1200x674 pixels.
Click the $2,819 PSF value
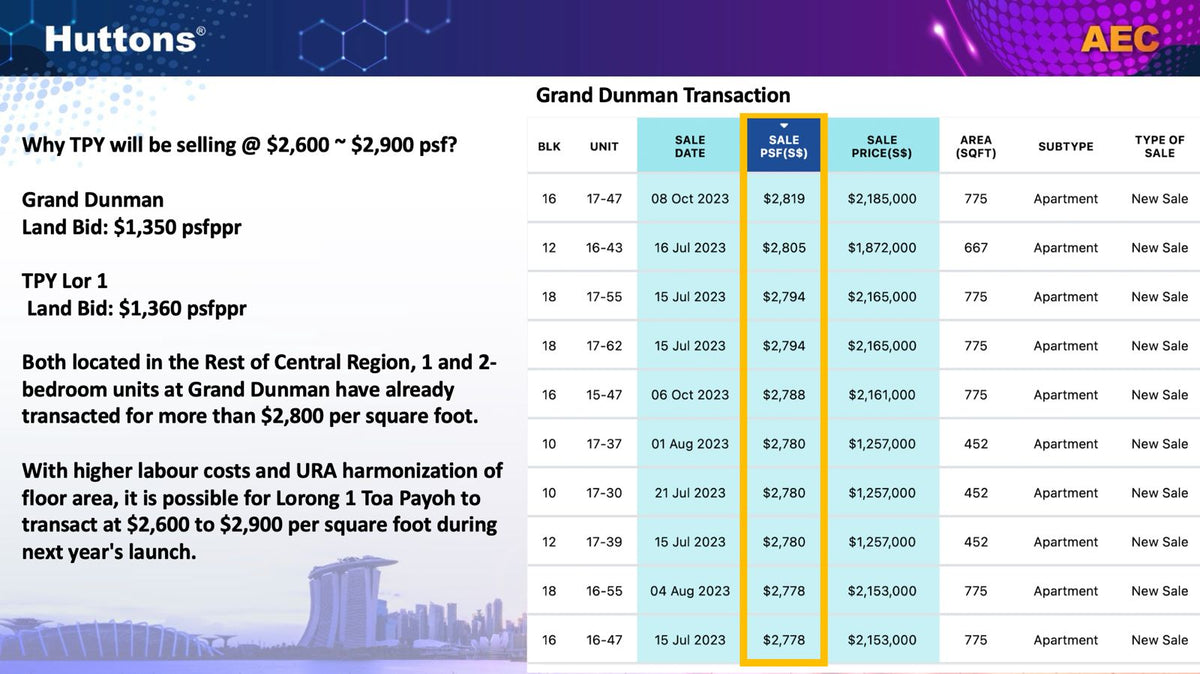784,199
